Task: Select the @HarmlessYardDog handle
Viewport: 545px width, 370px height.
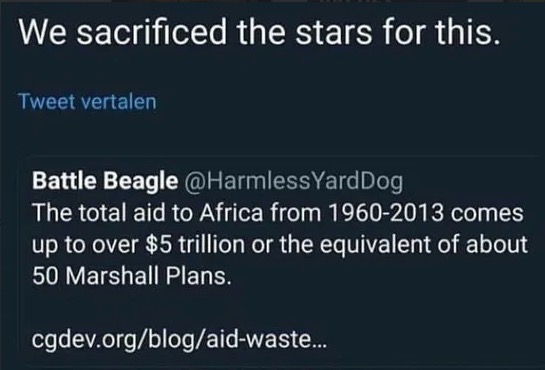Action: [293, 181]
